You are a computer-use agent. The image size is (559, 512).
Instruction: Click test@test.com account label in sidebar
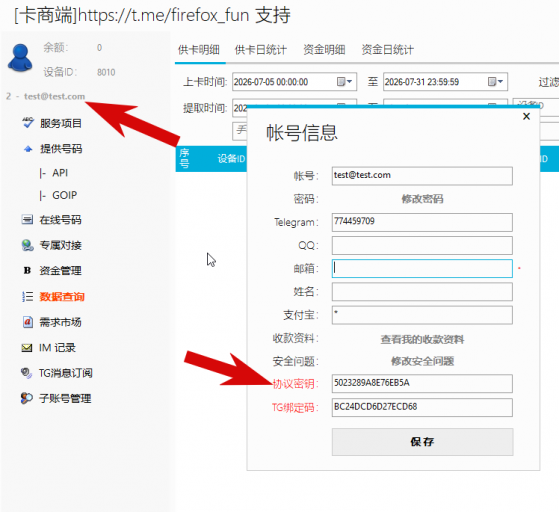(x=55, y=96)
